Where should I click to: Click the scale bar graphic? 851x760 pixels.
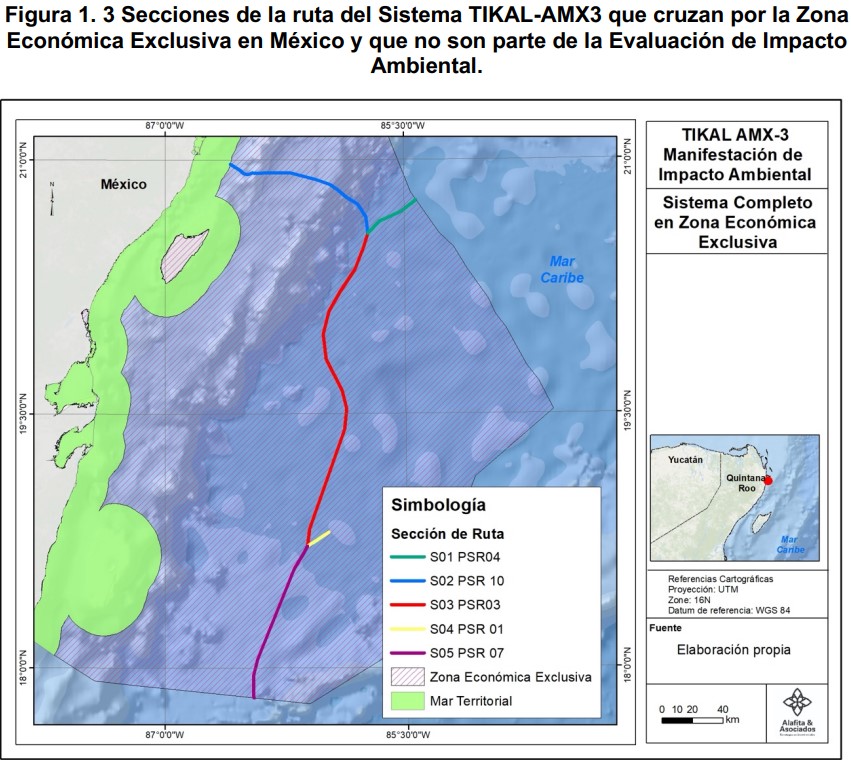[692, 718]
